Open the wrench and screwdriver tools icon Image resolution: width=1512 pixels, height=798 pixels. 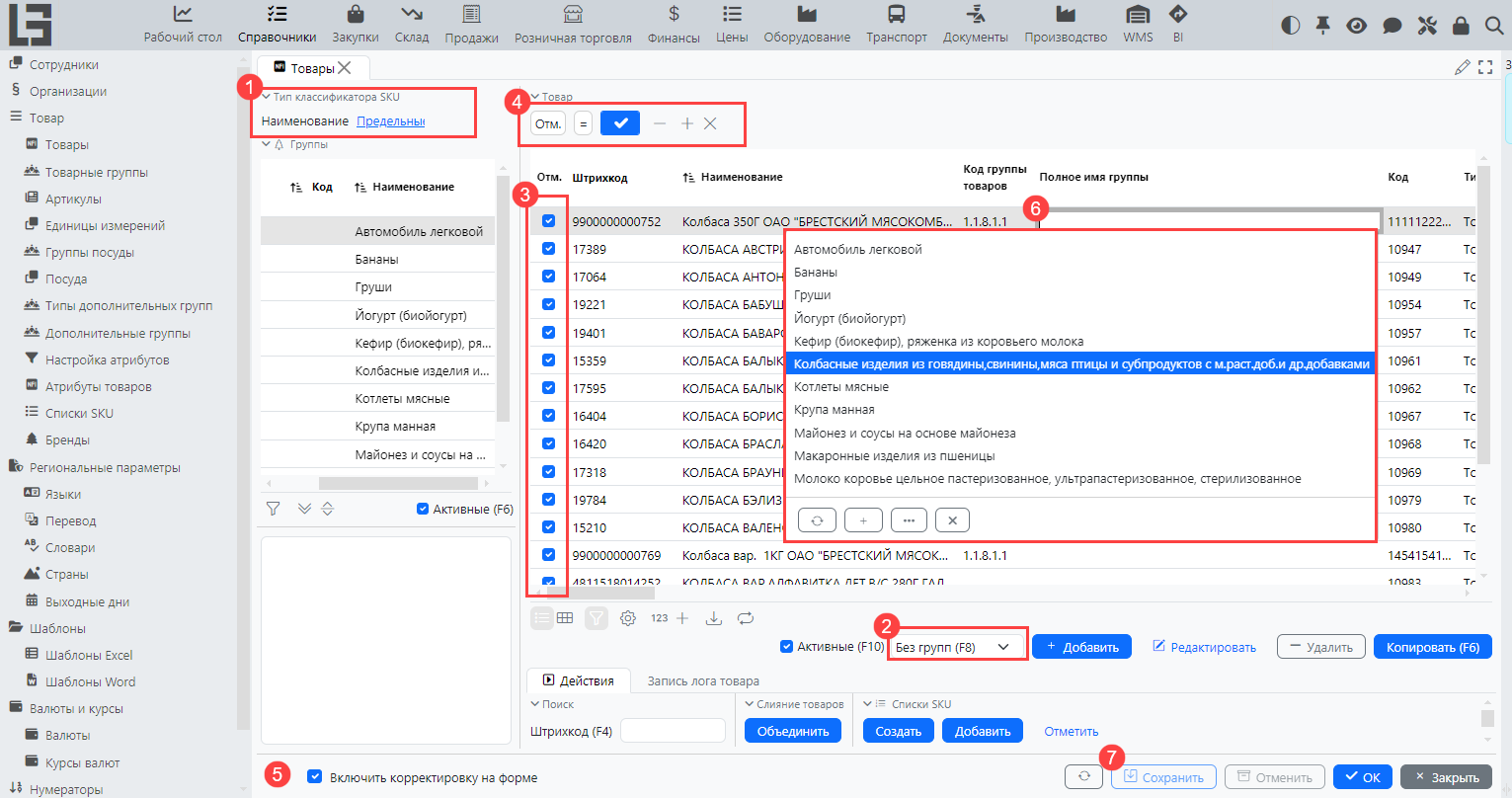tap(1426, 26)
